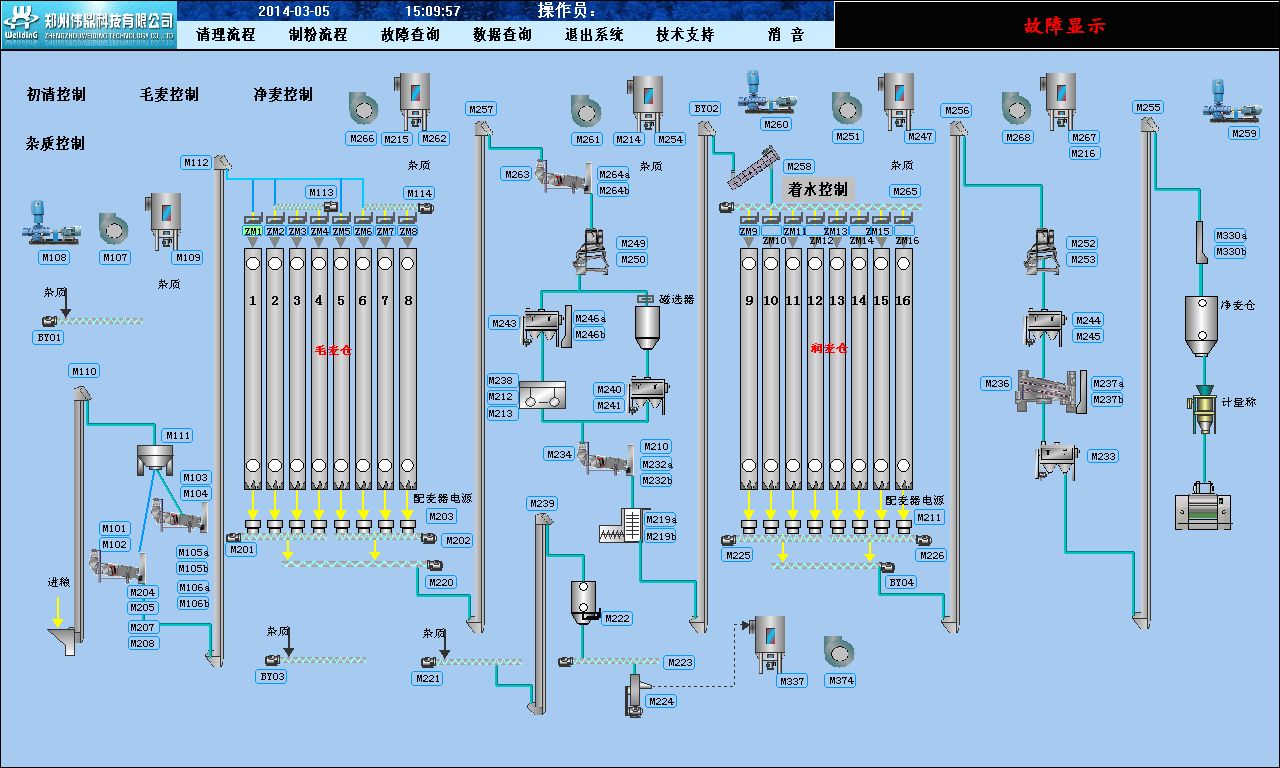Select the BY04 conveyor label

901,582
